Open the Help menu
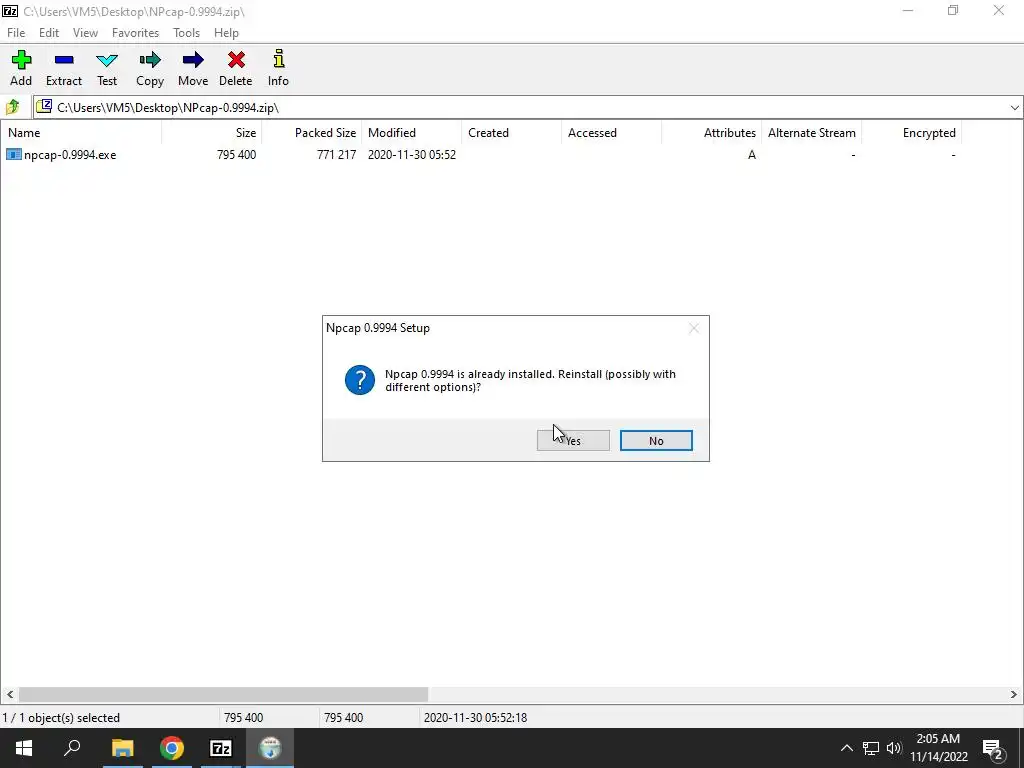The height and width of the screenshot is (768, 1024). coord(226,33)
